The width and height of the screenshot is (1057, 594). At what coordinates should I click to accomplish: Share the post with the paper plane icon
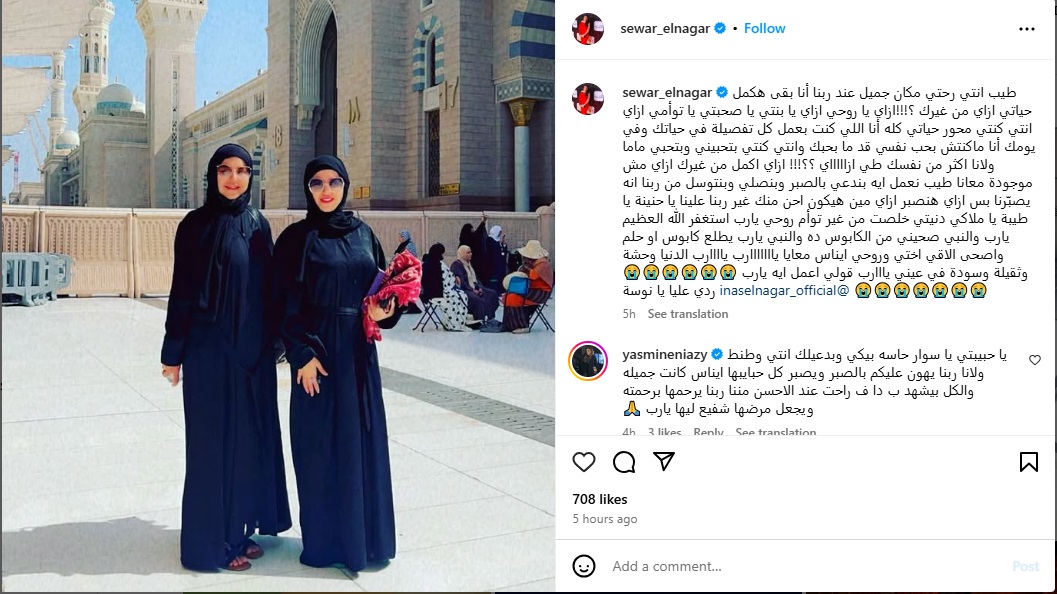664,461
